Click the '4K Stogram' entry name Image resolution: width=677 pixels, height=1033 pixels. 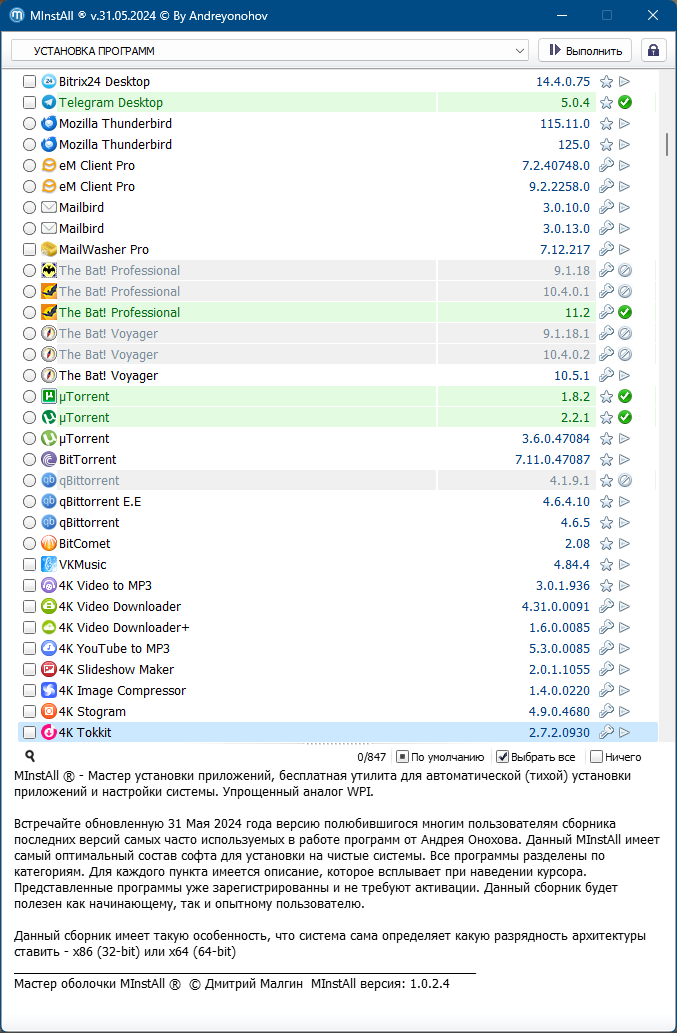click(x=92, y=712)
